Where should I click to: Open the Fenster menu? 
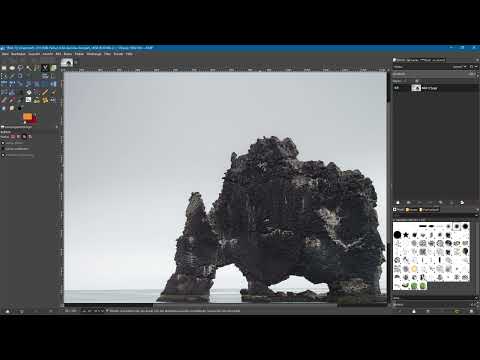118,54
